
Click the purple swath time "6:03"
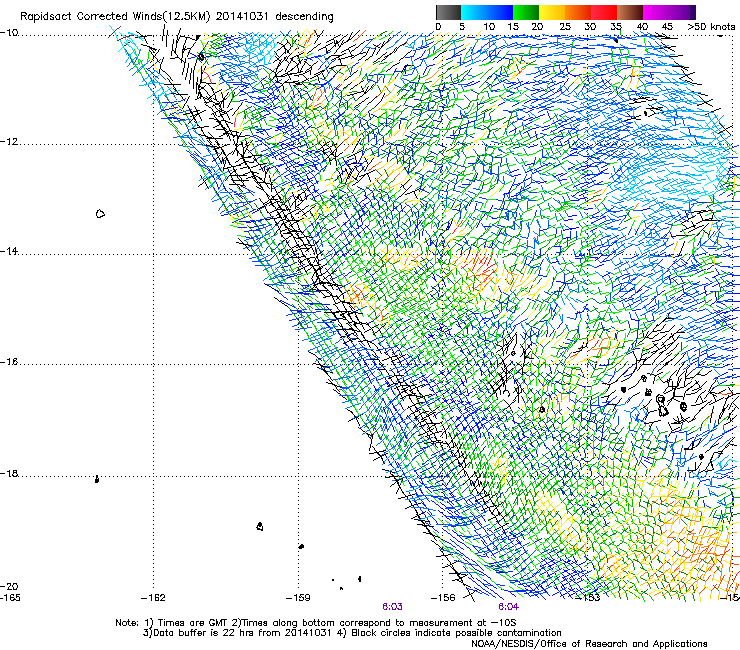tap(392, 607)
